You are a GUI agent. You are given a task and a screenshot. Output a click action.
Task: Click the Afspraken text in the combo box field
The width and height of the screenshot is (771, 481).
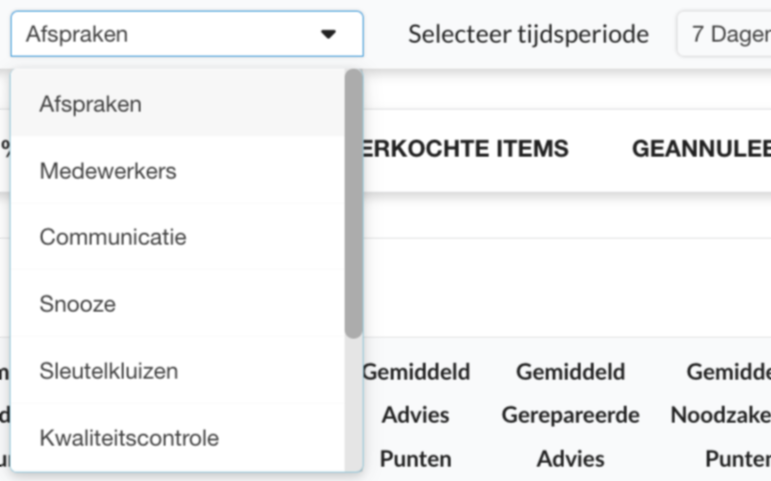coord(77,34)
